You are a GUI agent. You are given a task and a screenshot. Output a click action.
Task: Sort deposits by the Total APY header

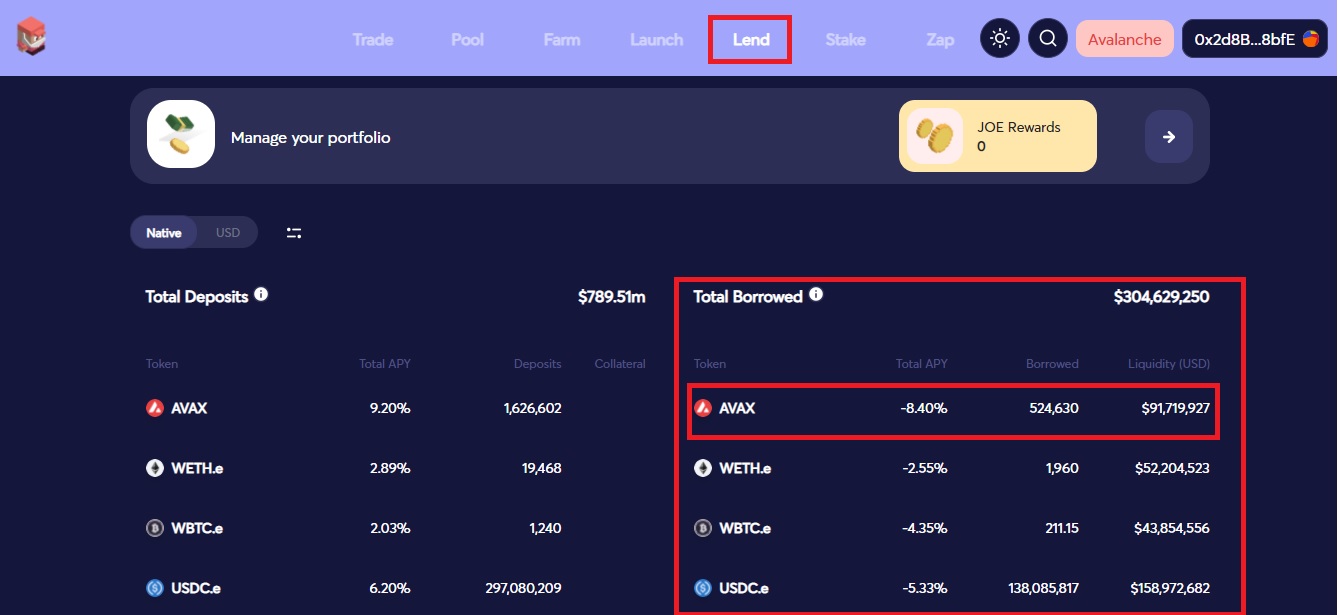[385, 364]
